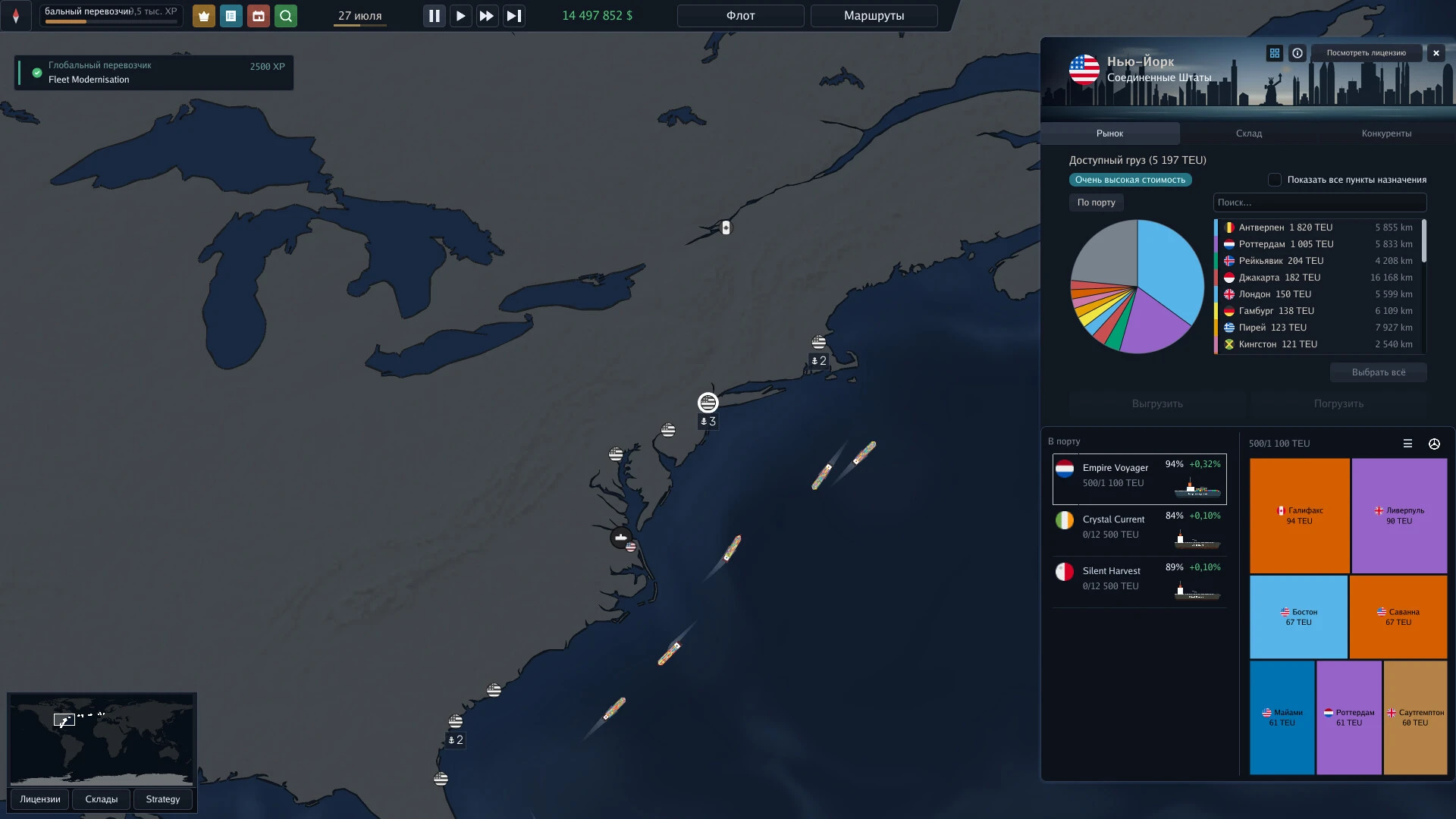Skip to next day button

(513, 16)
